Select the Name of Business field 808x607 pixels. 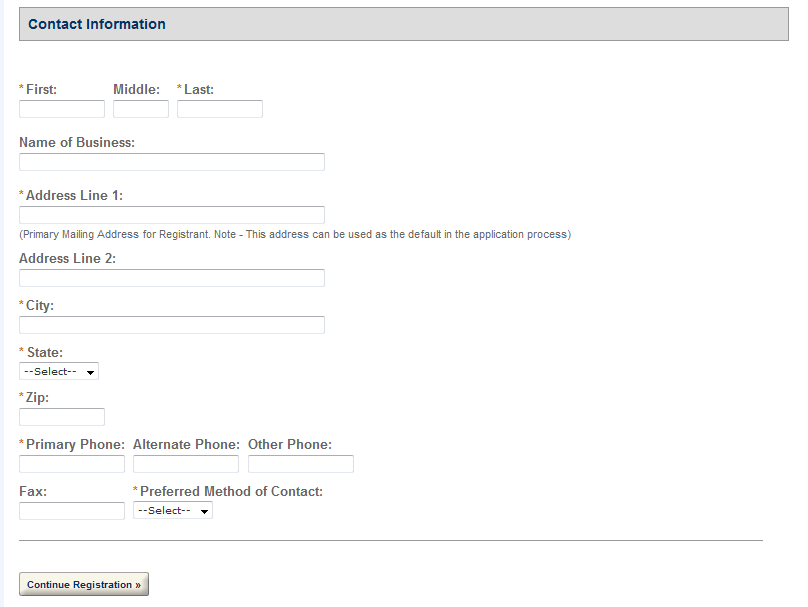pos(171,162)
